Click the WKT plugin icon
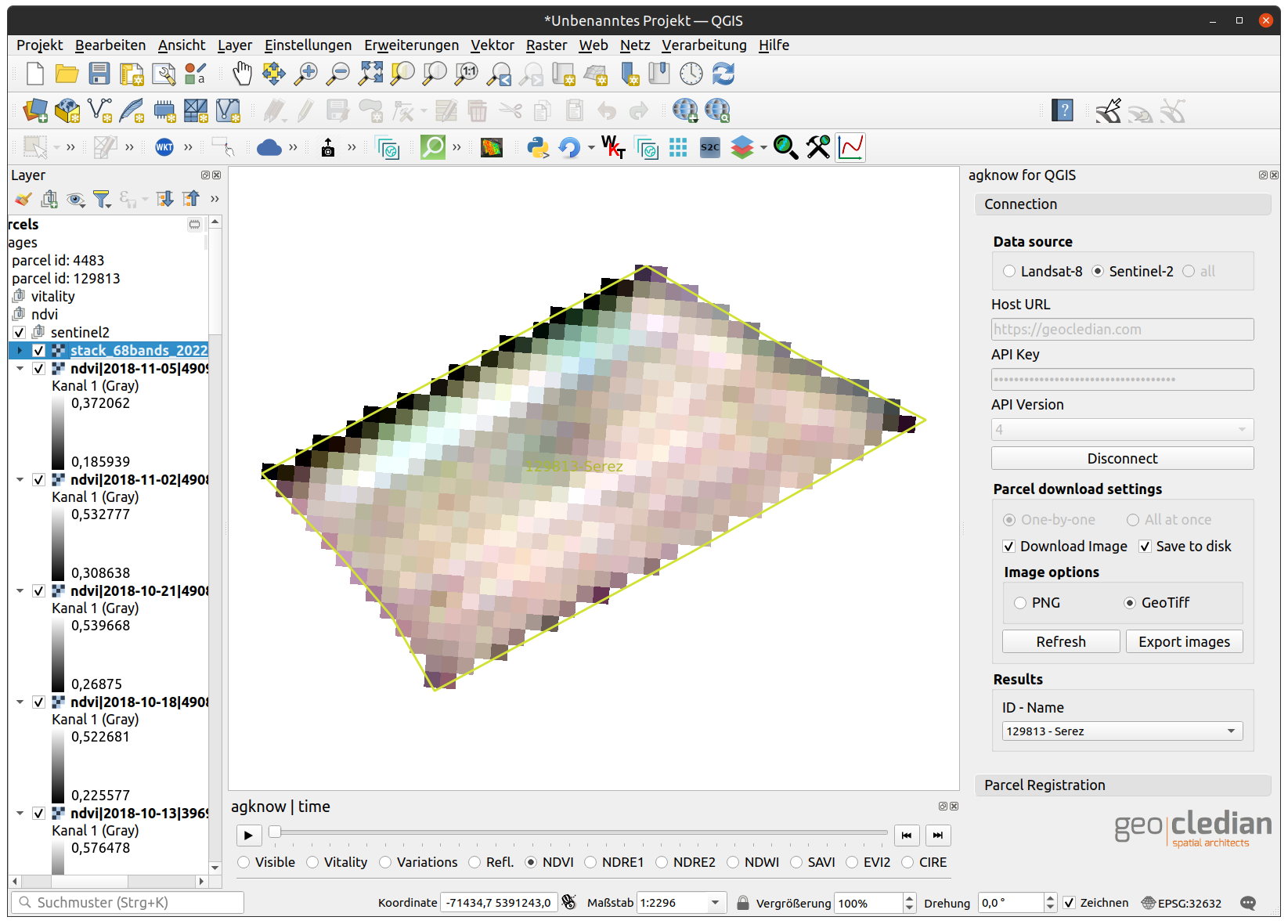This screenshot has height=924, width=1288. tap(164, 147)
